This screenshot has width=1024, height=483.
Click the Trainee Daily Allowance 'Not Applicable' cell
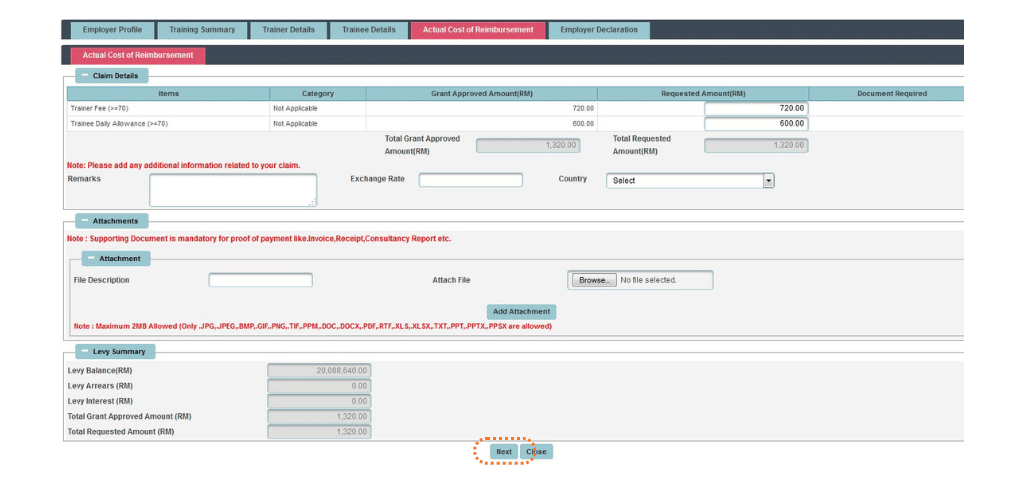(318, 123)
